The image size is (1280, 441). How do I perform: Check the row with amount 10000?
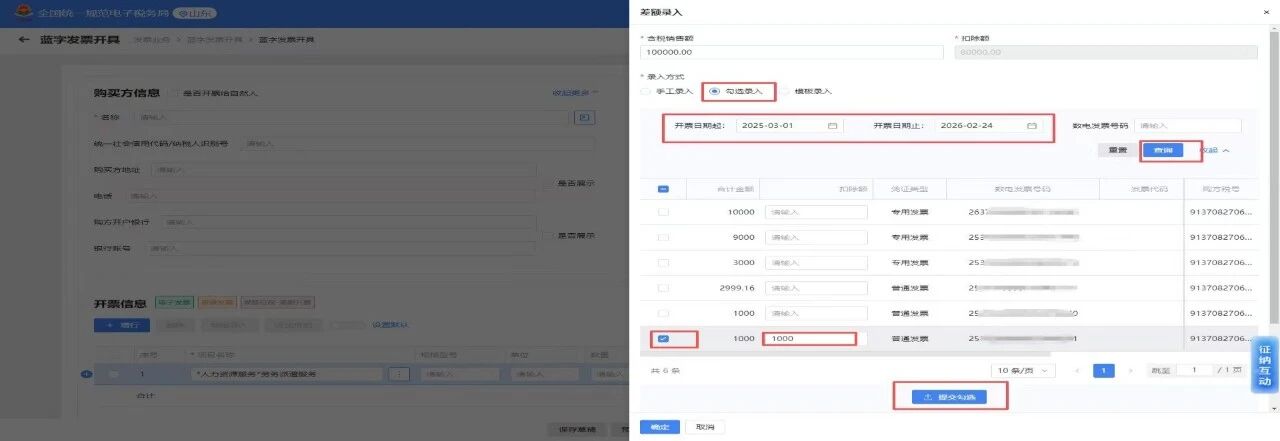click(x=663, y=212)
